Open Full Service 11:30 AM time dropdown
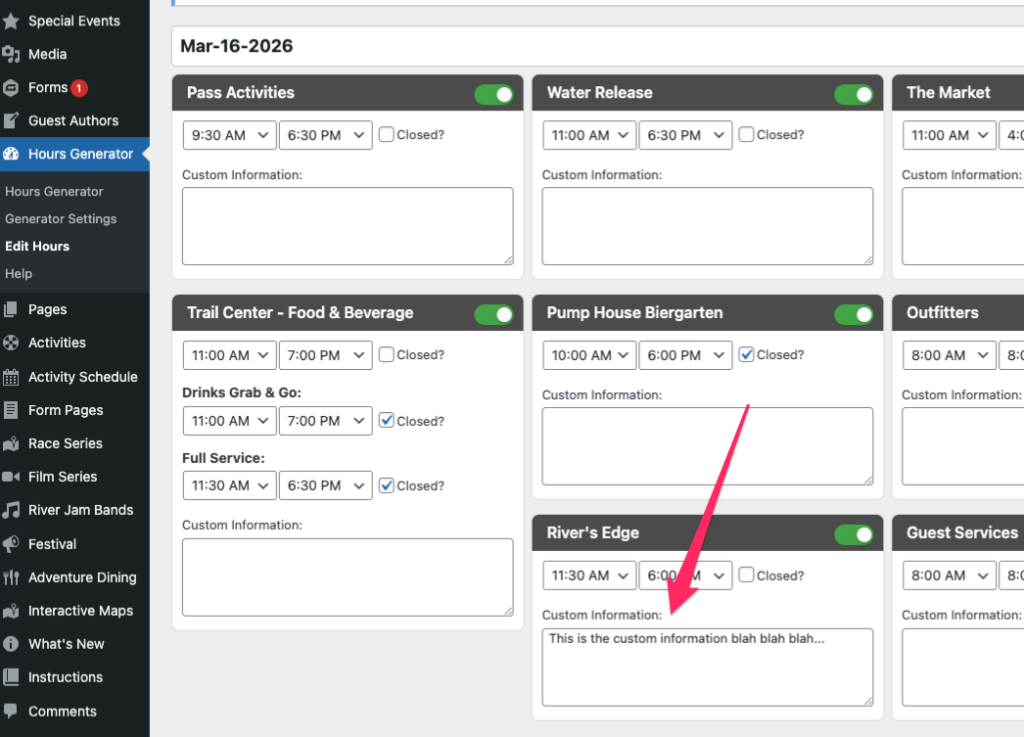This screenshot has width=1024, height=737. [x=229, y=486]
